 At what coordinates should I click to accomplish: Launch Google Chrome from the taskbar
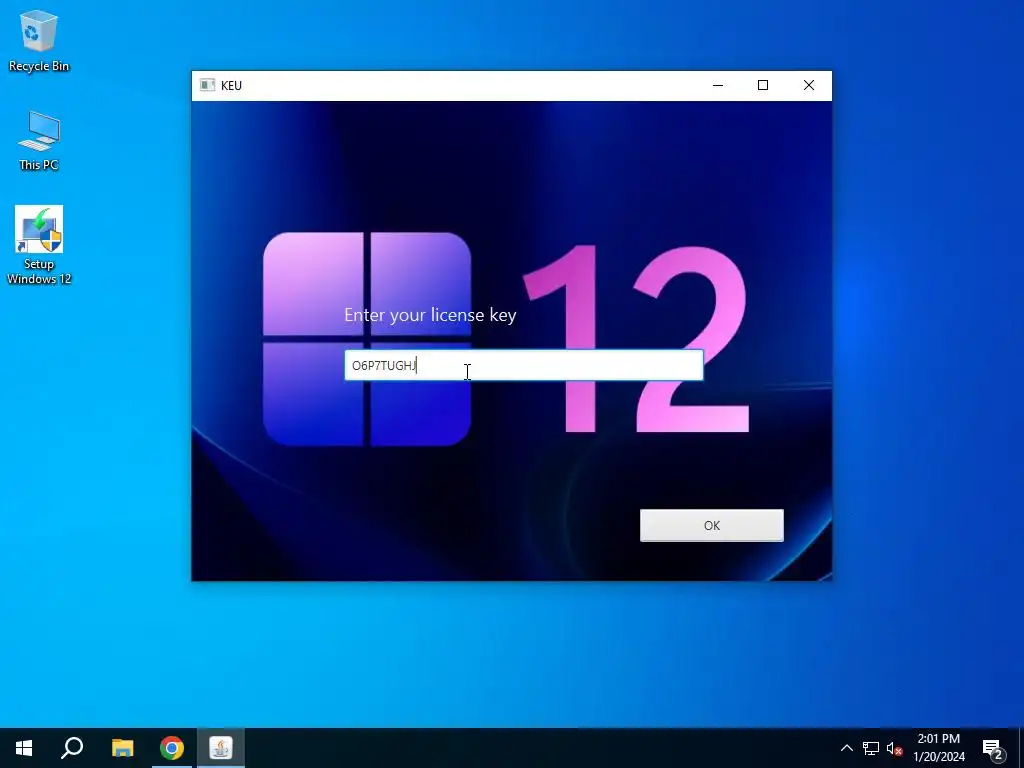pyautogui.click(x=172, y=748)
